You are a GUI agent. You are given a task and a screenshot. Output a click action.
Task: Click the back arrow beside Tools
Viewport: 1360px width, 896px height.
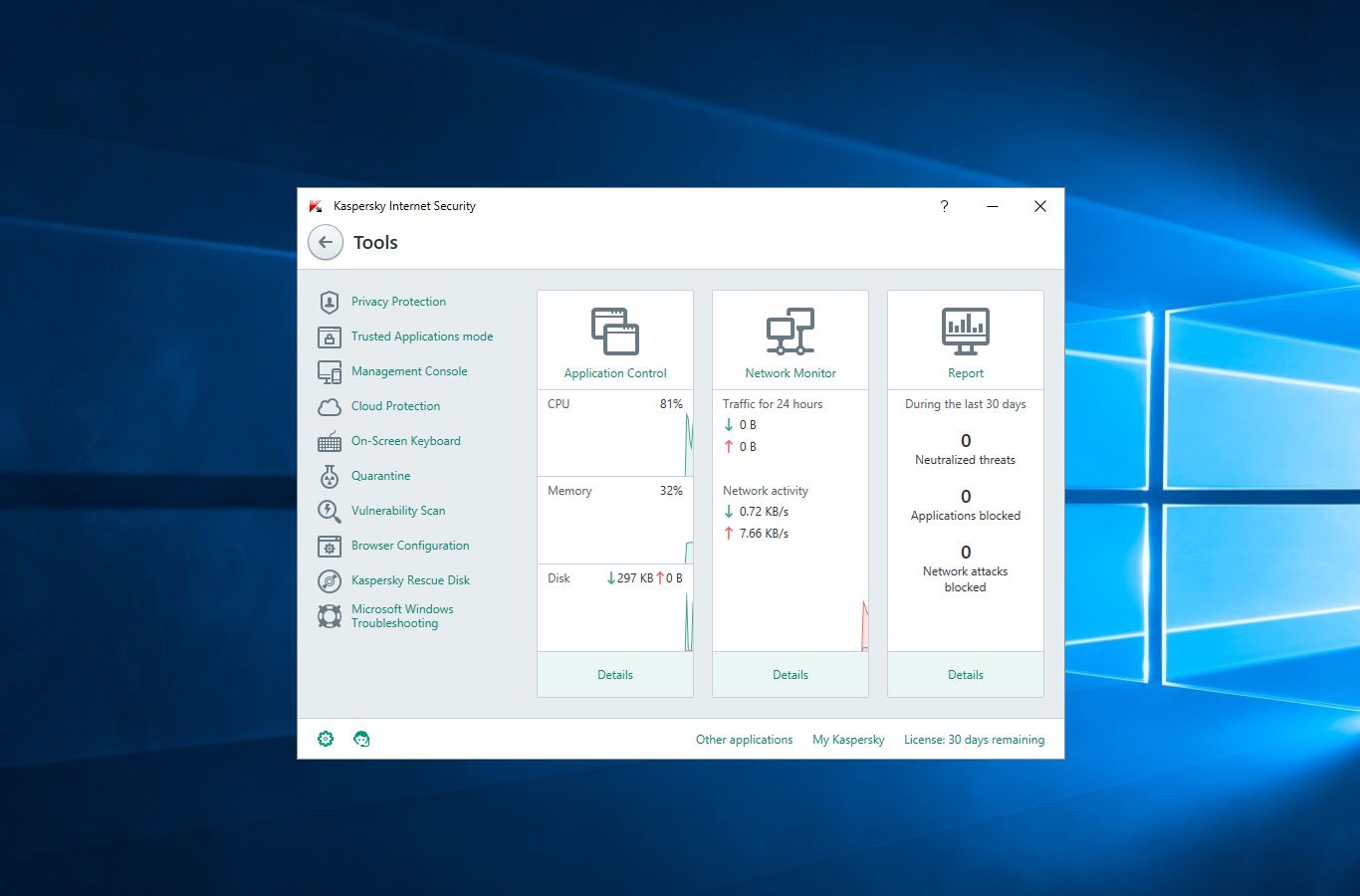click(x=326, y=243)
